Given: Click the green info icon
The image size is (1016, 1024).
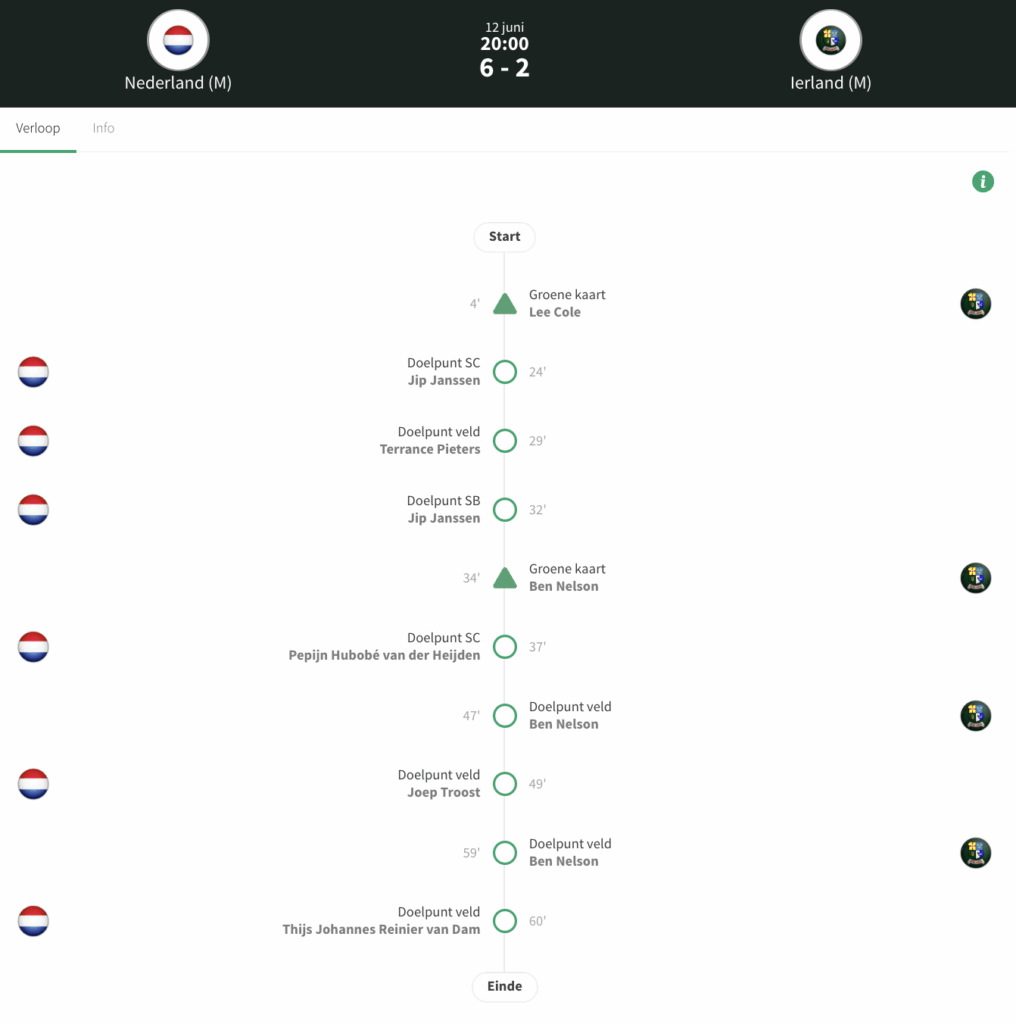Looking at the screenshot, I should tap(983, 181).
